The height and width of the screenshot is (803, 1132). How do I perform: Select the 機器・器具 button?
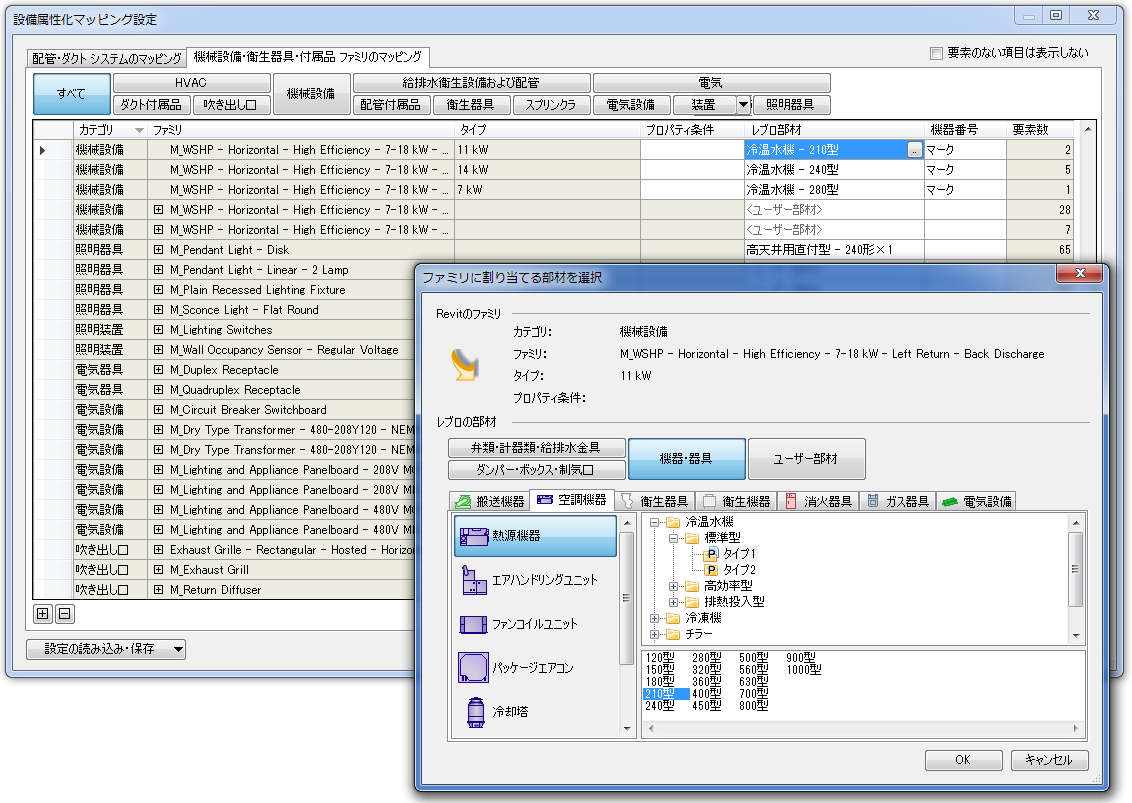[x=687, y=459]
